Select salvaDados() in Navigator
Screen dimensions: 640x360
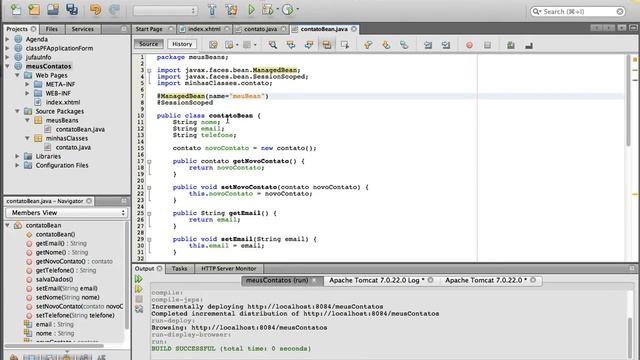coord(54,280)
